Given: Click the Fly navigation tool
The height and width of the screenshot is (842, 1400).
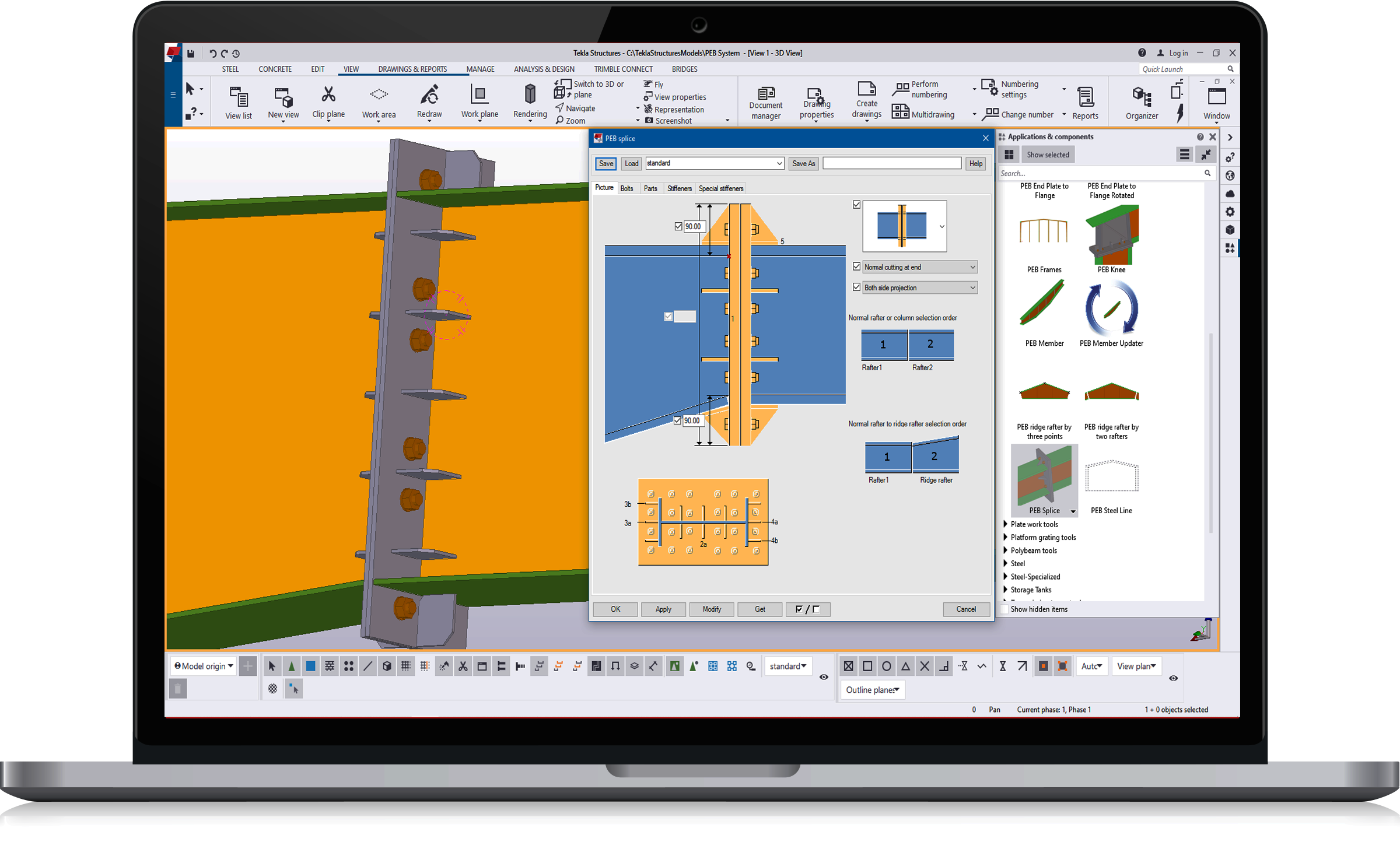Looking at the screenshot, I should click(653, 84).
